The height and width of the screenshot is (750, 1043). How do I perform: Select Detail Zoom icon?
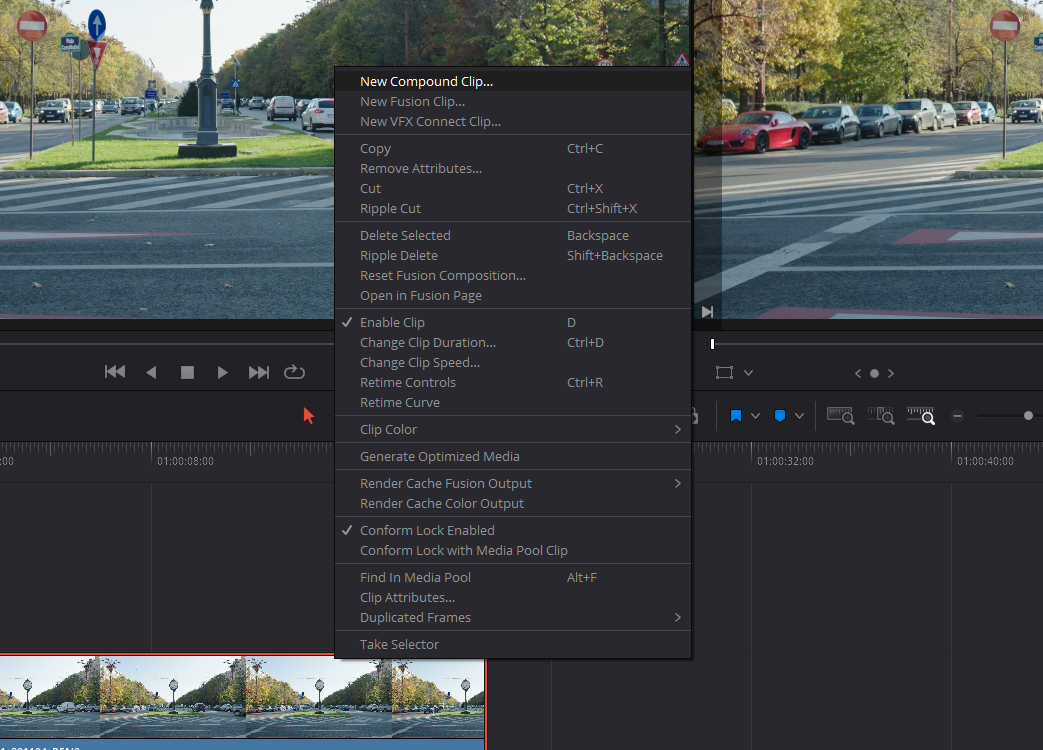click(x=881, y=416)
